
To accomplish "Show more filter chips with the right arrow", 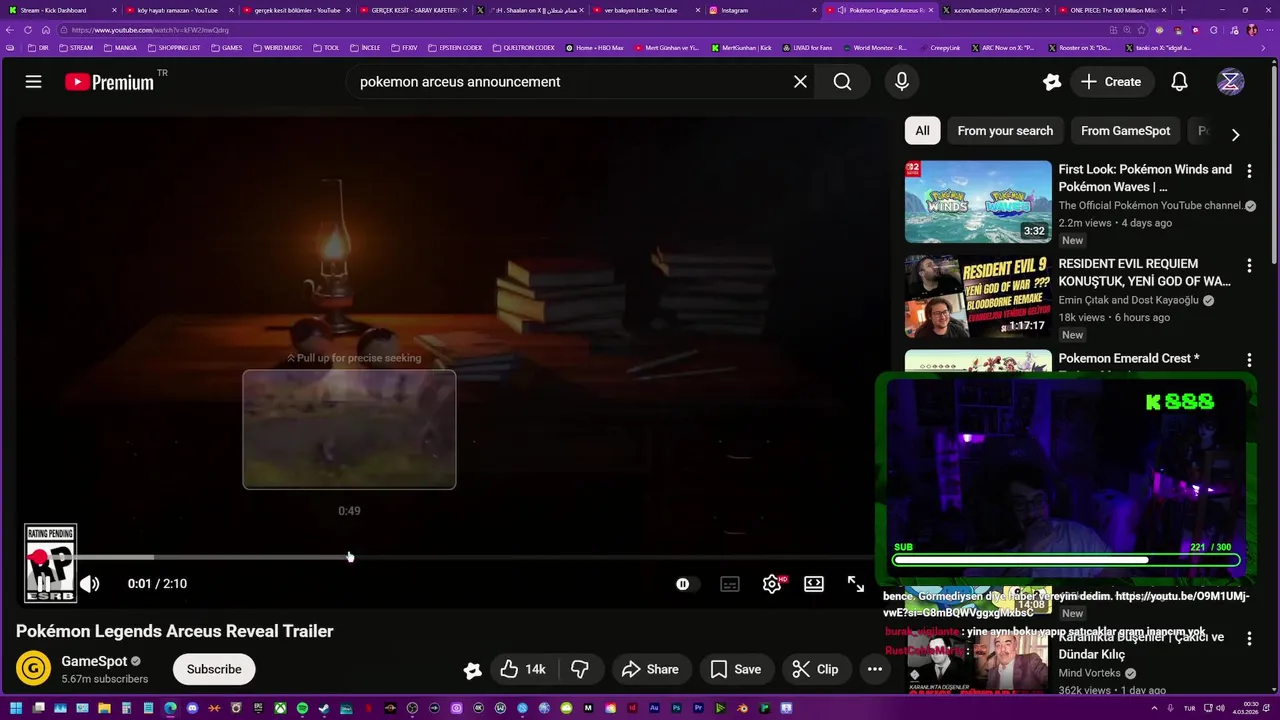I will point(1235,134).
